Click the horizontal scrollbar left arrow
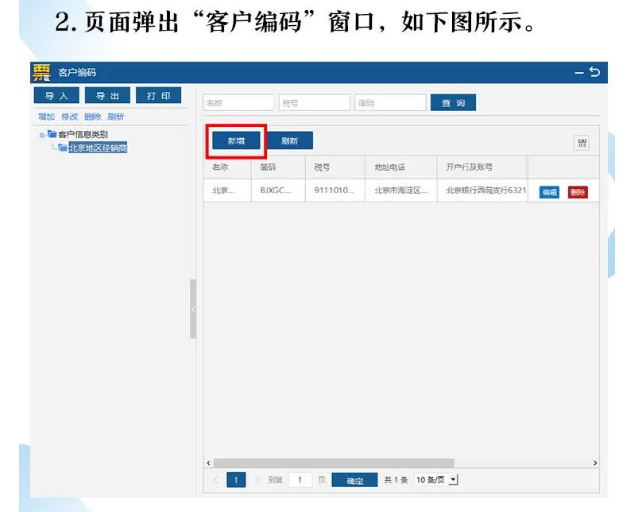The image size is (644, 512). tap(209, 463)
